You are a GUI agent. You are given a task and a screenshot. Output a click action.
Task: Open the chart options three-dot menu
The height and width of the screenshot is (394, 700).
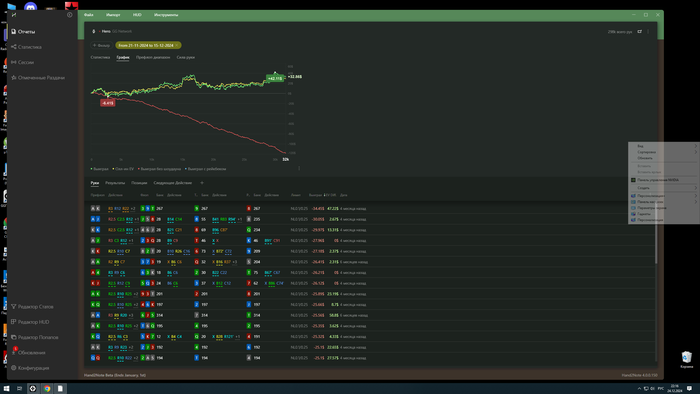coord(299,168)
